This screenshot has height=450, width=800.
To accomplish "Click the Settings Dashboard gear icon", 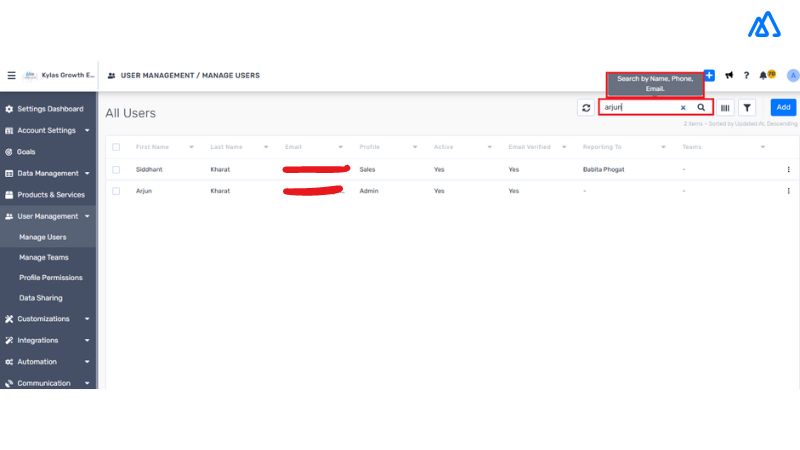I will pos(9,109).
